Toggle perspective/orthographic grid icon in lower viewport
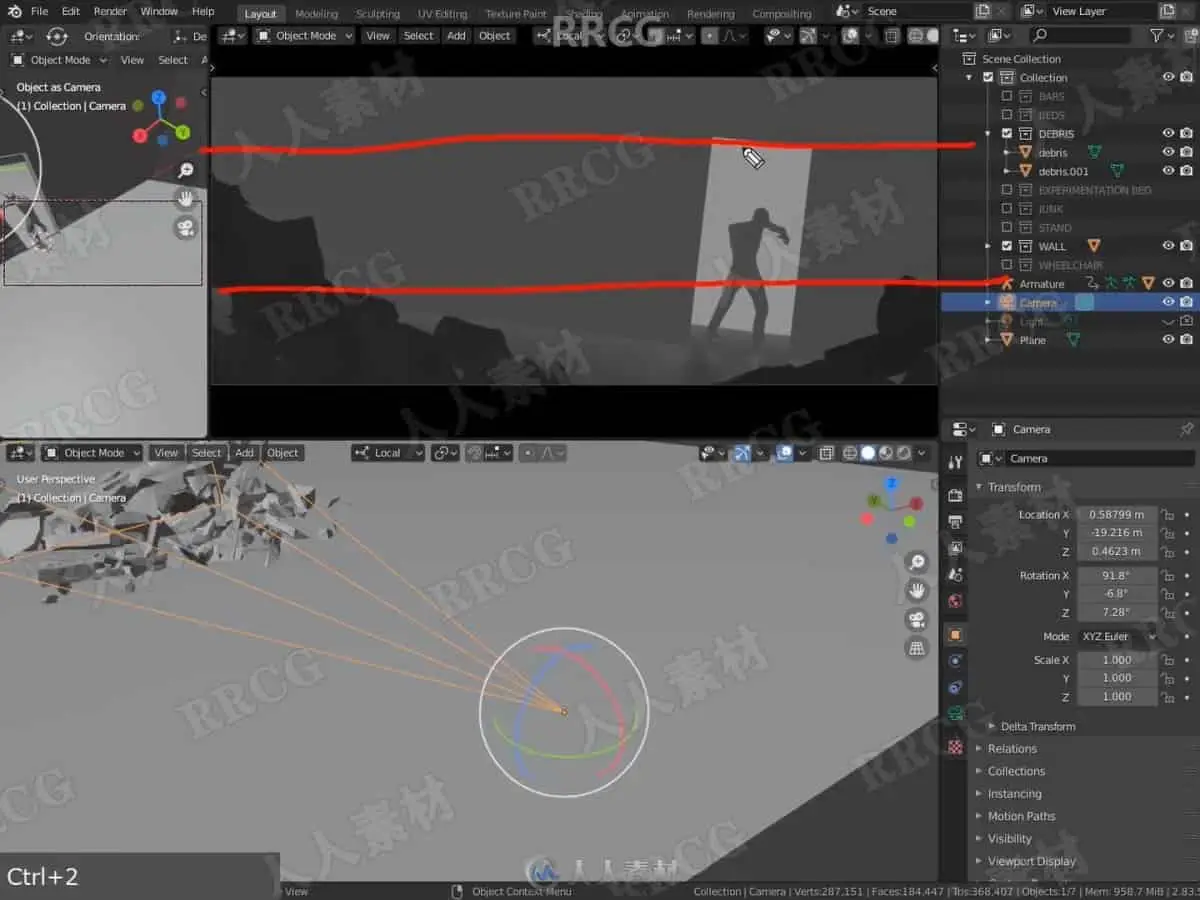The height and width of the screenshot is (900, 1200). 916,649
